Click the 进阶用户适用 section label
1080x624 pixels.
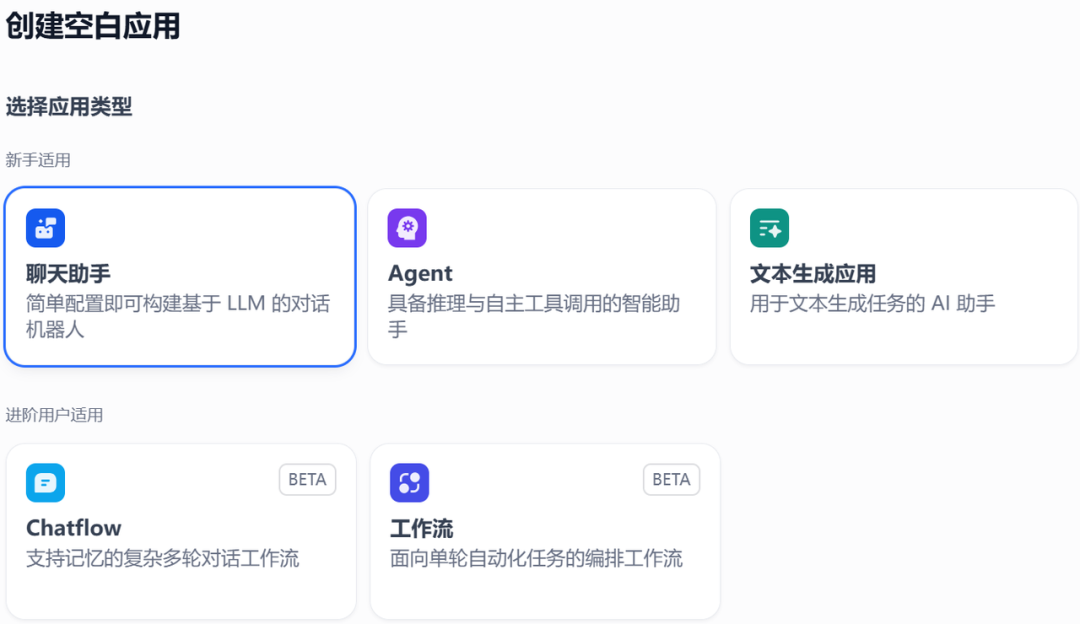(x=54, y=415)
